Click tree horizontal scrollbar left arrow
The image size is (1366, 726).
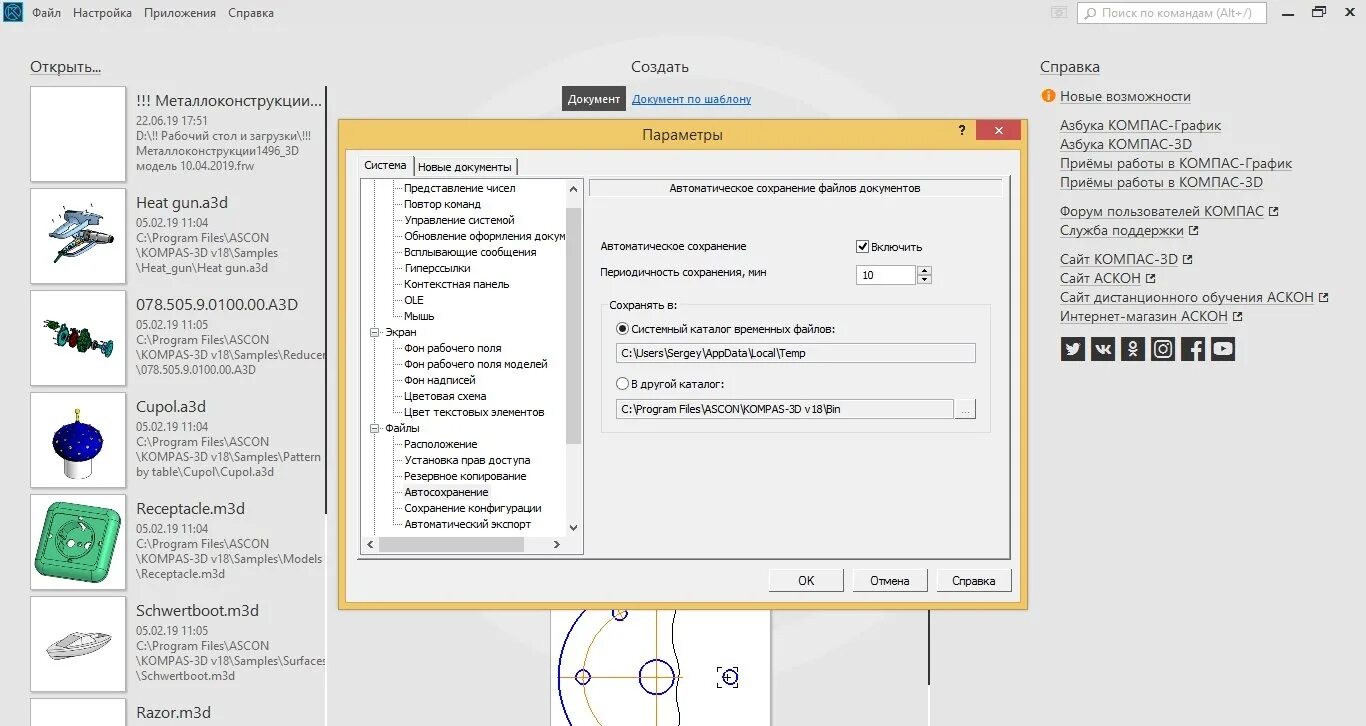pyautogui.click(x=369, y=544)
